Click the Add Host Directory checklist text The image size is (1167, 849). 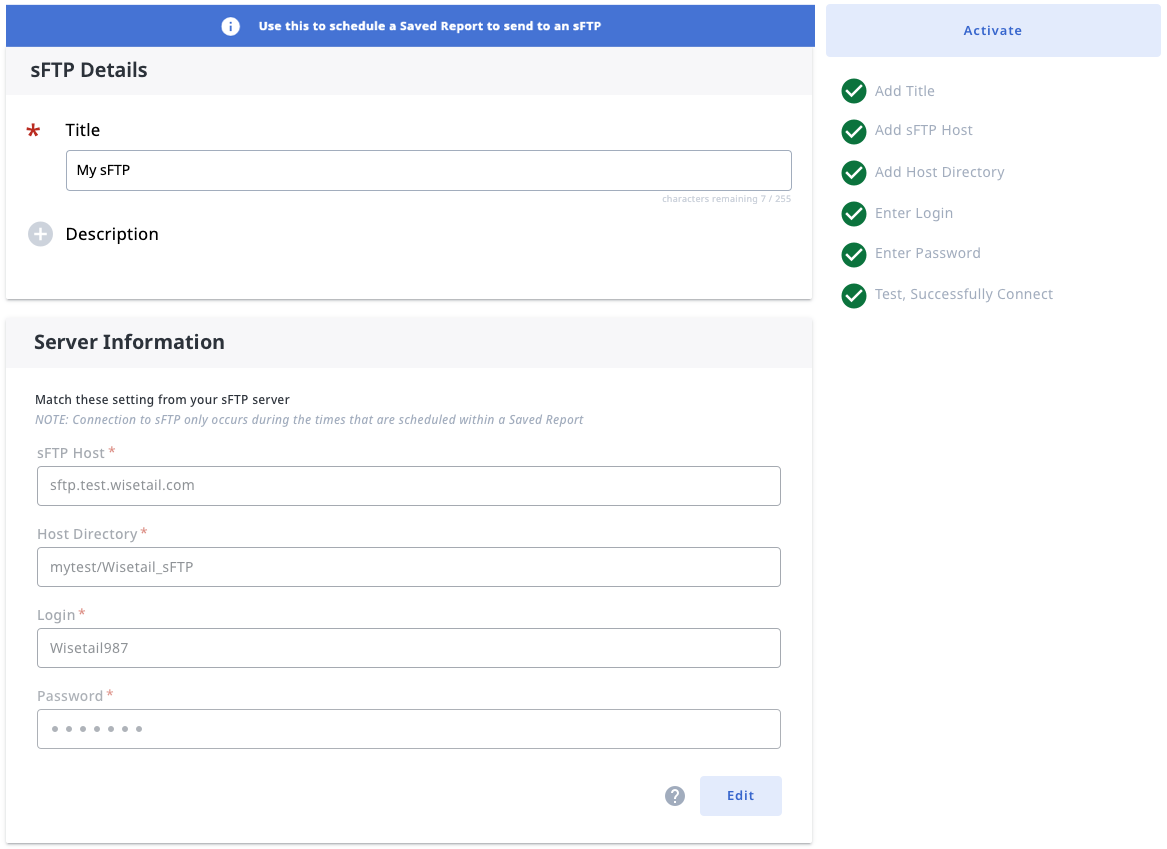[939, 172]
